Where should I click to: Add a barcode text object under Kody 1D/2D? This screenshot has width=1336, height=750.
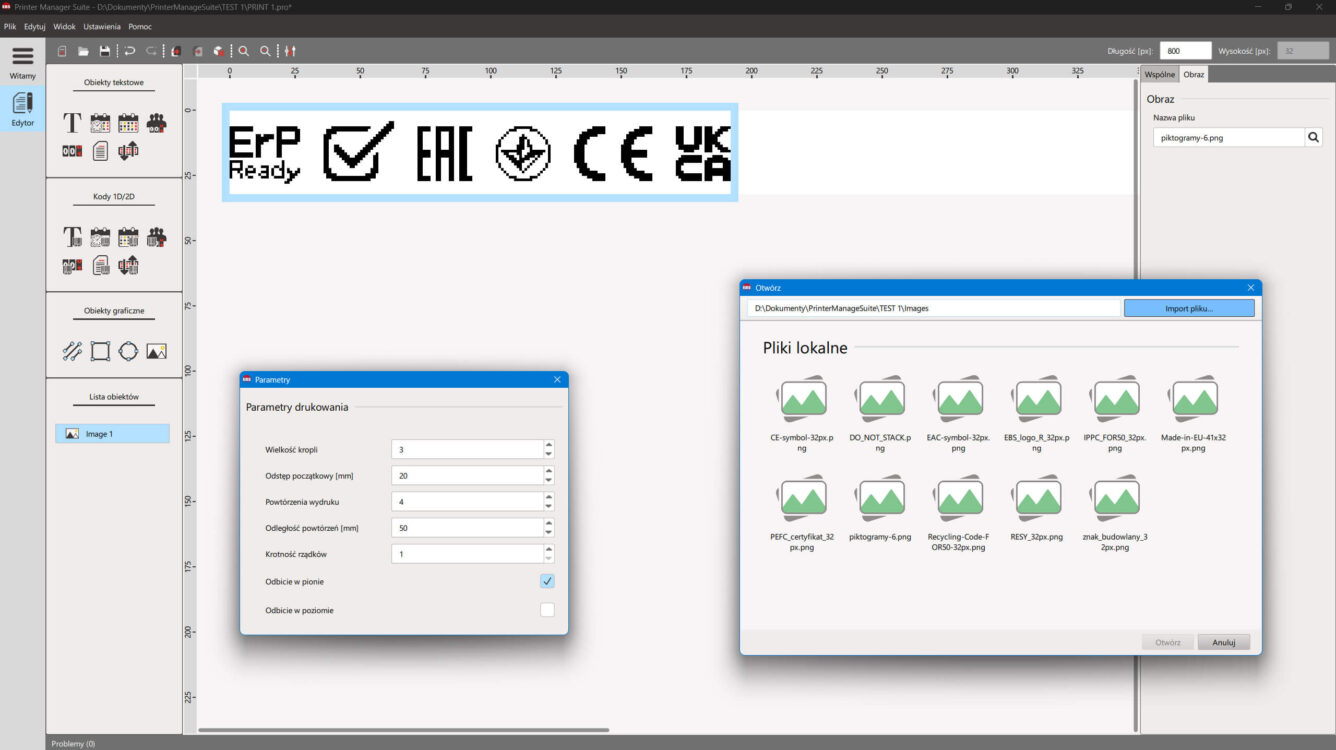coord(72,237)
